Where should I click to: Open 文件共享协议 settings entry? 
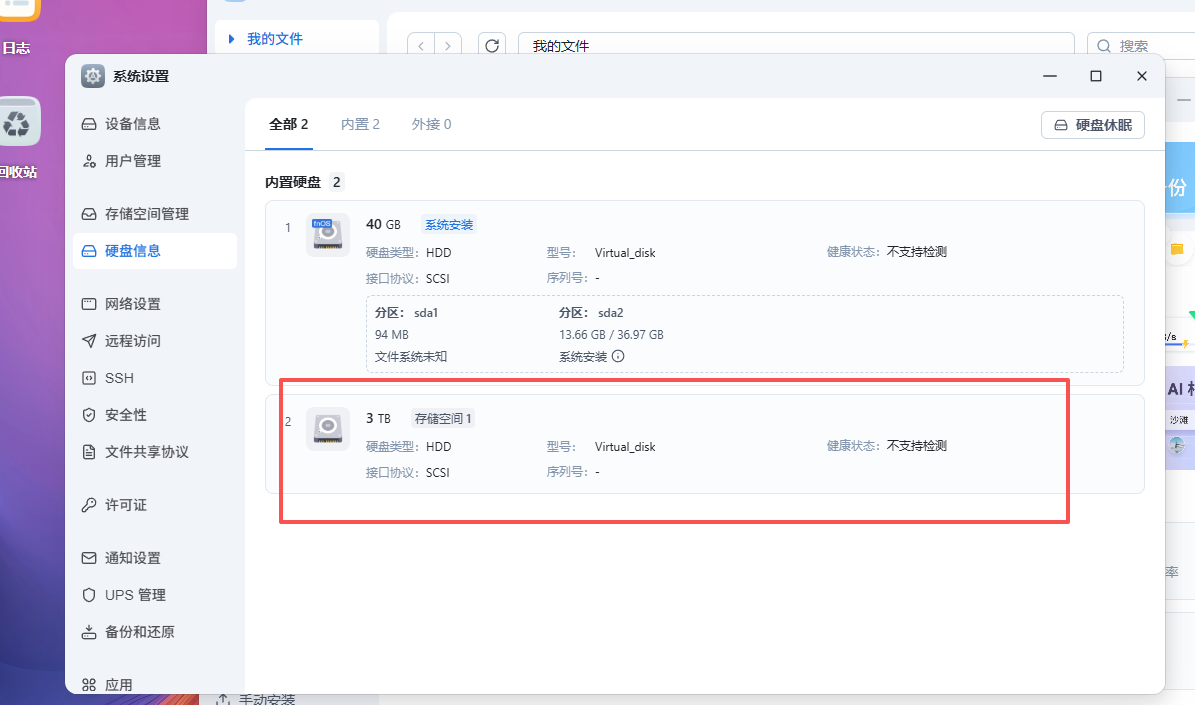[x=155, y=452]
